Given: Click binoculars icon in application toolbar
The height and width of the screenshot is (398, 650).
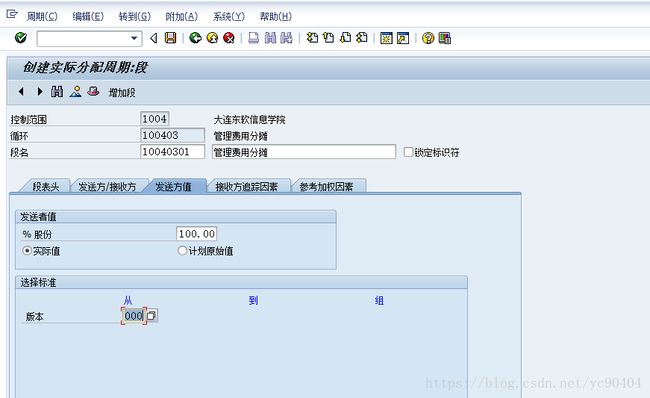Looking at the screenshot, I should pos(57,92).
